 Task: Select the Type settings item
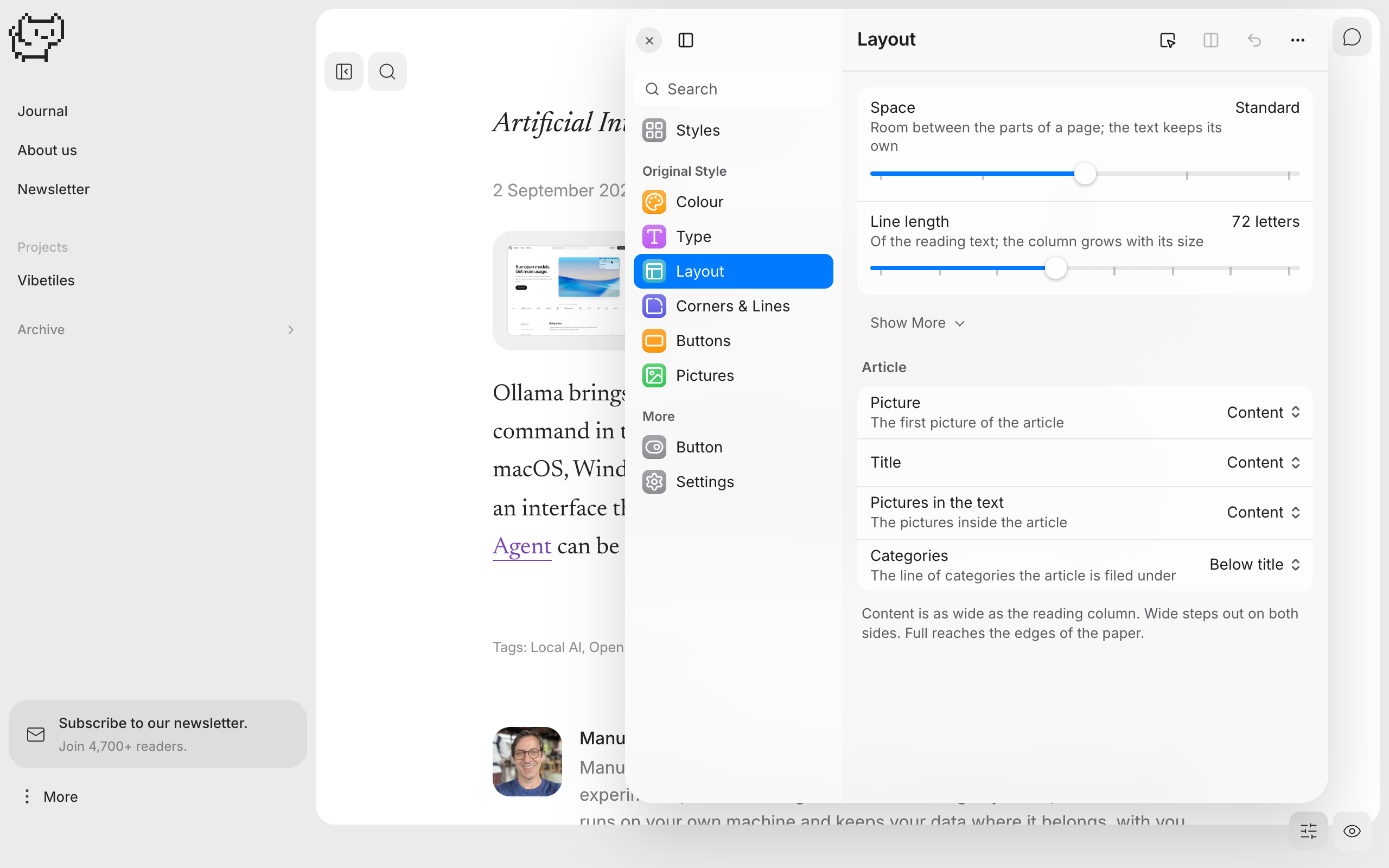733,237
